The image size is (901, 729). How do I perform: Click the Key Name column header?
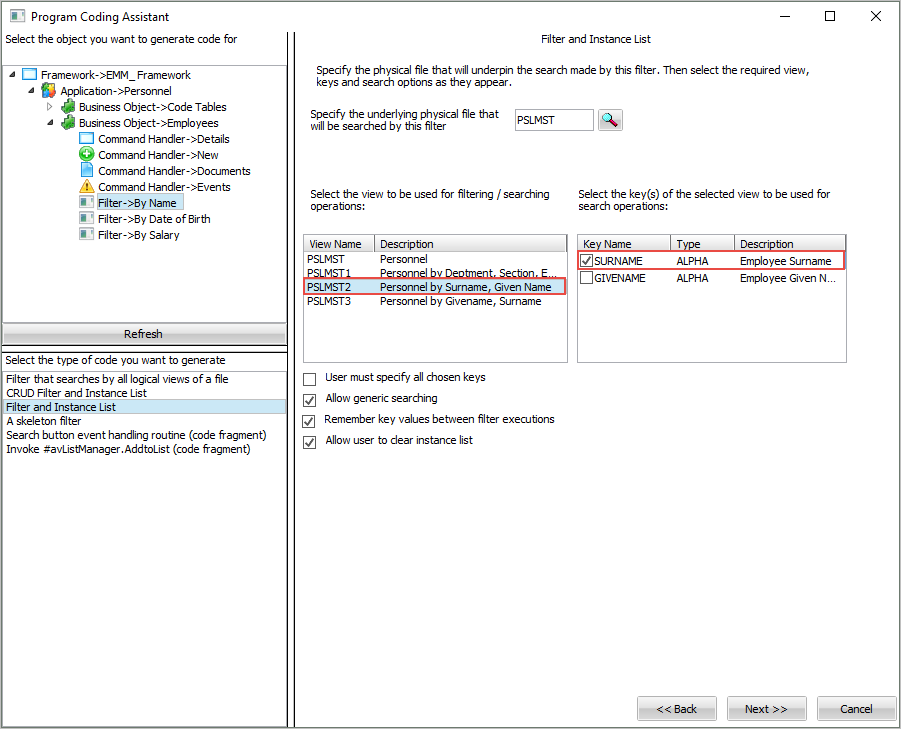(x=624, y=244)
